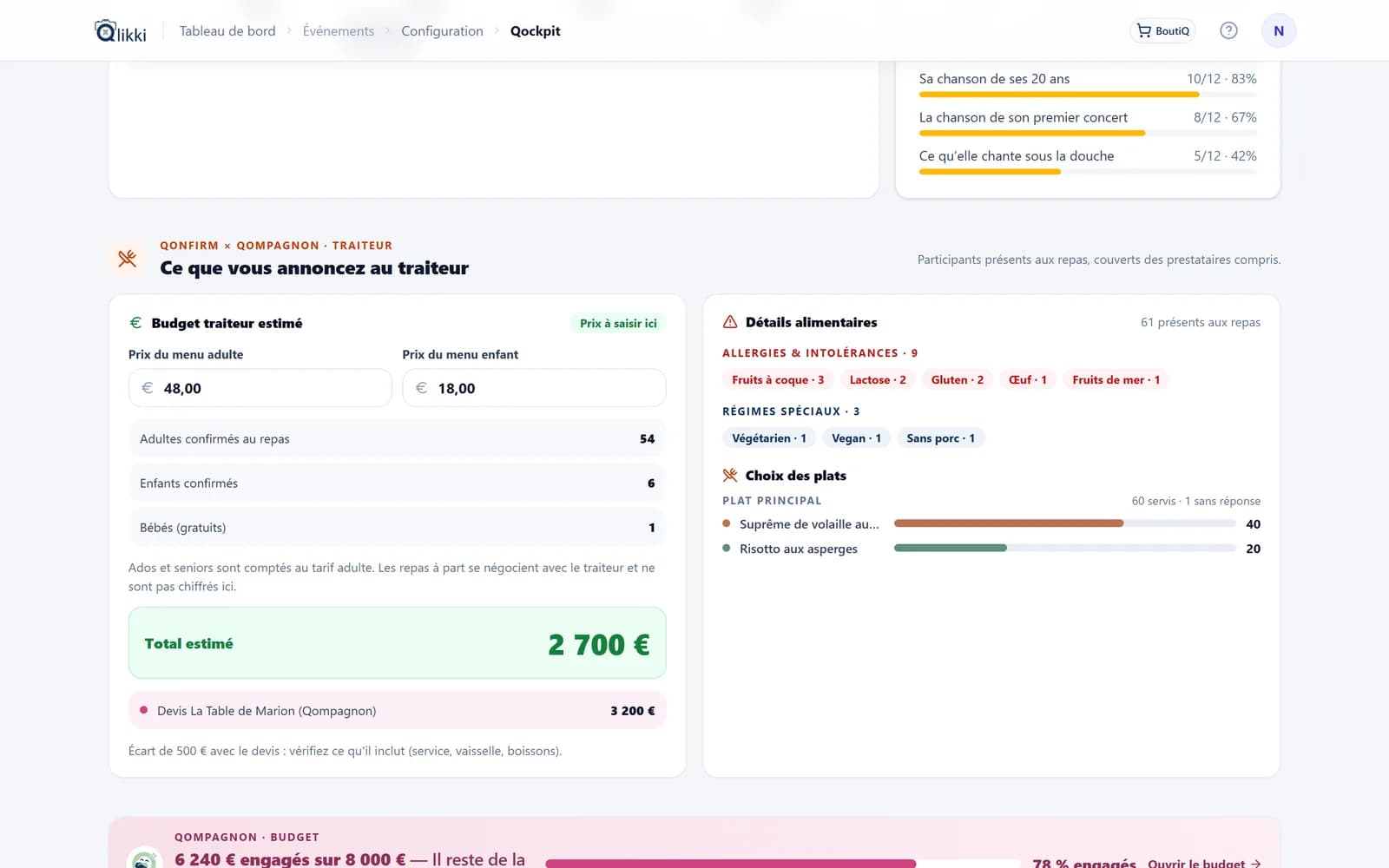Click the Suprême de volaille progress bar
Screen dimensions: 1389x868
click(x=1065, y=523)
